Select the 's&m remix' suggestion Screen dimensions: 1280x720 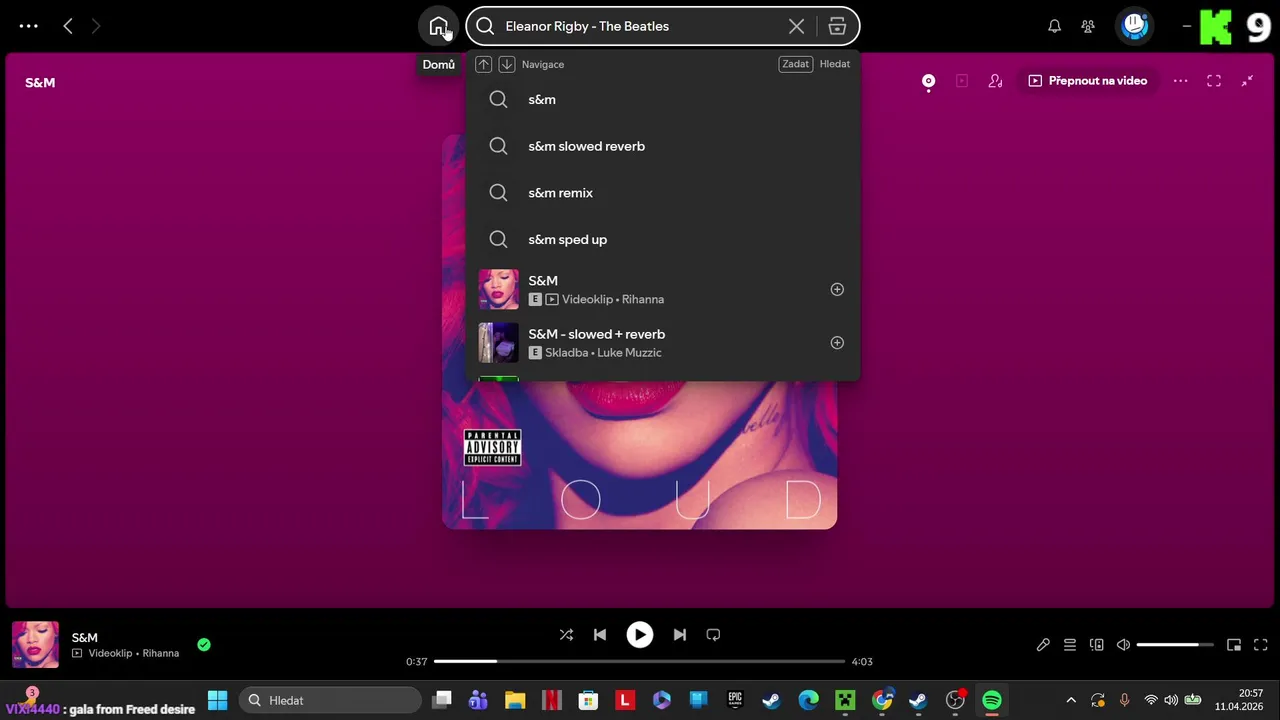(x=662, y=193)
